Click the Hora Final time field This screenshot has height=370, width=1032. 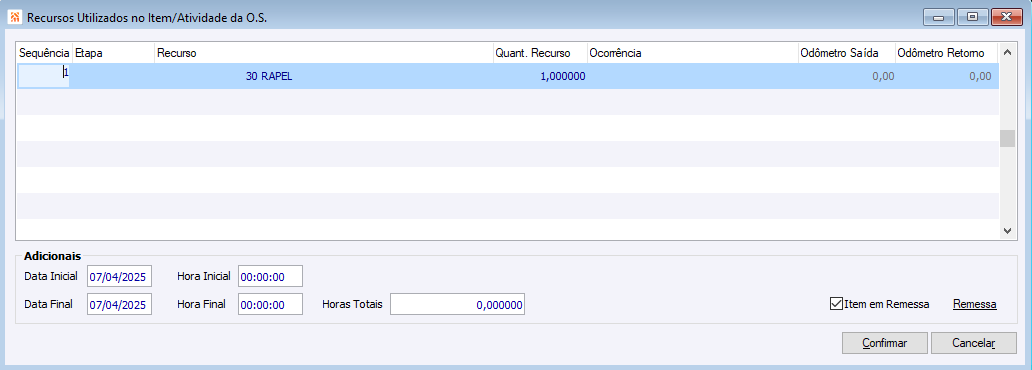tap(270, 304)
